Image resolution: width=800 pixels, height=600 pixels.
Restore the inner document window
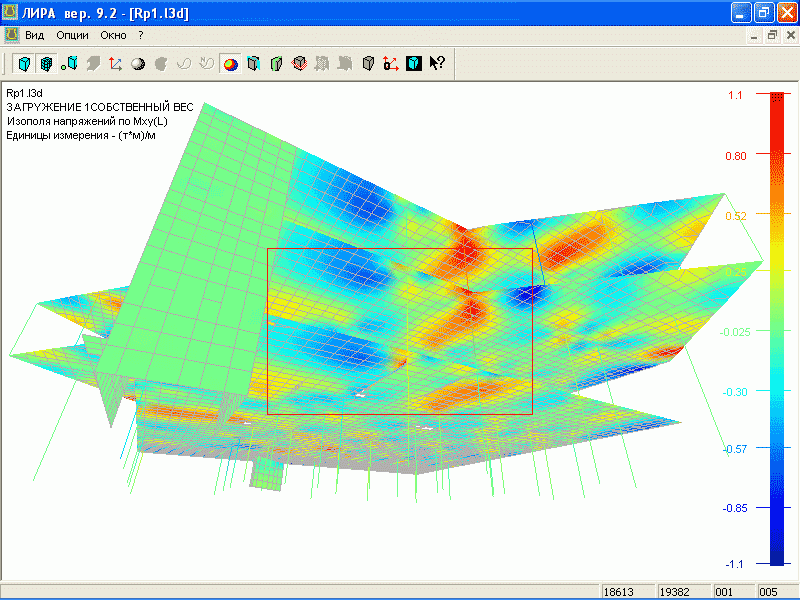[772, 35]
